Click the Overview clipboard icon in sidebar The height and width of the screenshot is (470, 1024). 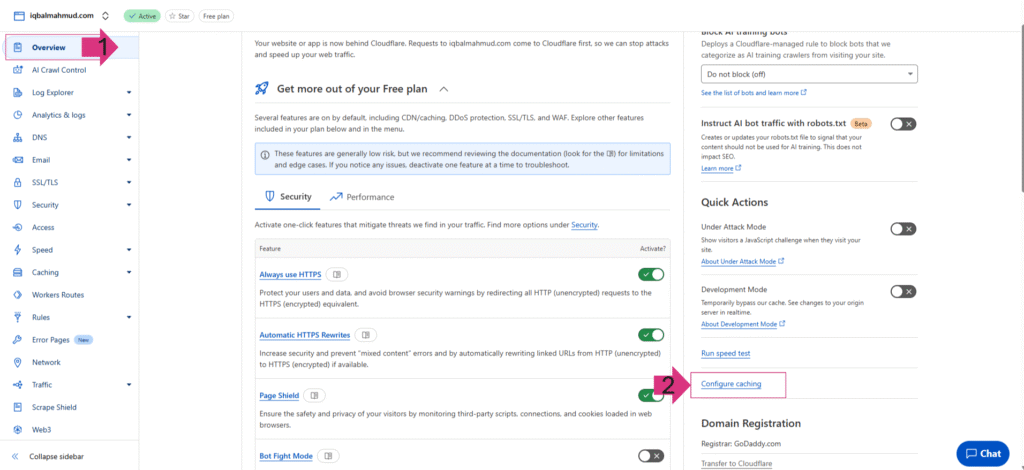(18, 48)
